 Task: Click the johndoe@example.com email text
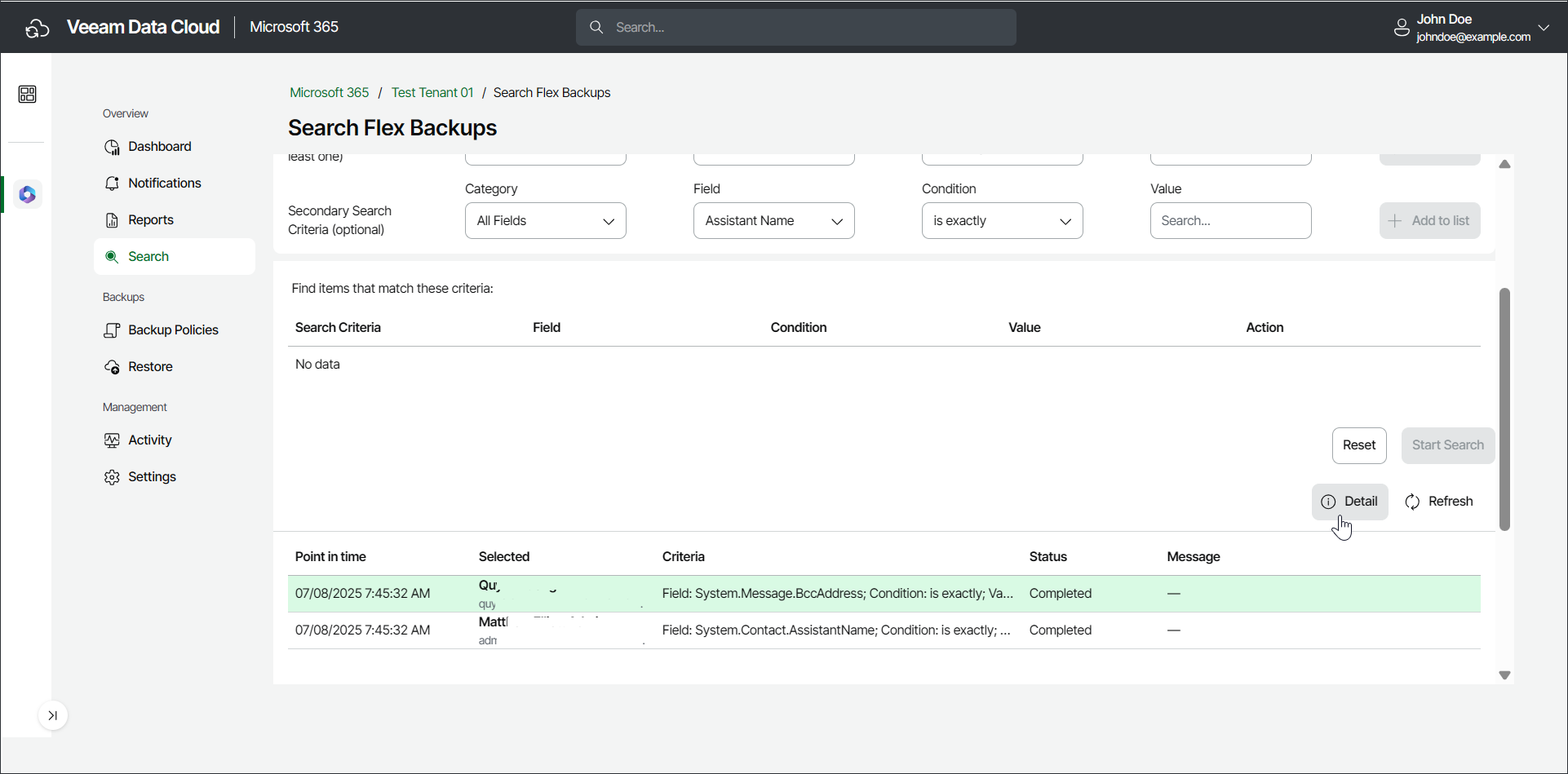(1473, 38)
